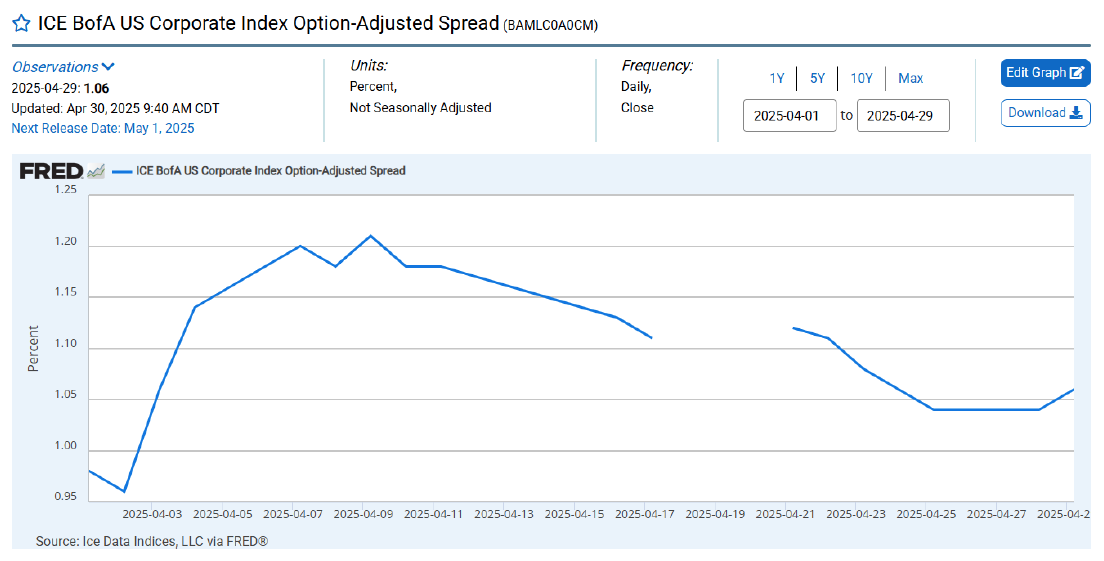
Task: Click the series name in the chart legend
Action: [x=270, y=171]
